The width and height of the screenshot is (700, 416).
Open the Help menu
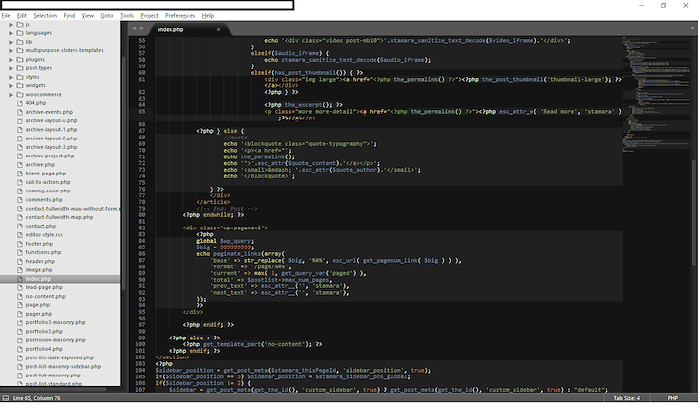(x=208, y=16)
